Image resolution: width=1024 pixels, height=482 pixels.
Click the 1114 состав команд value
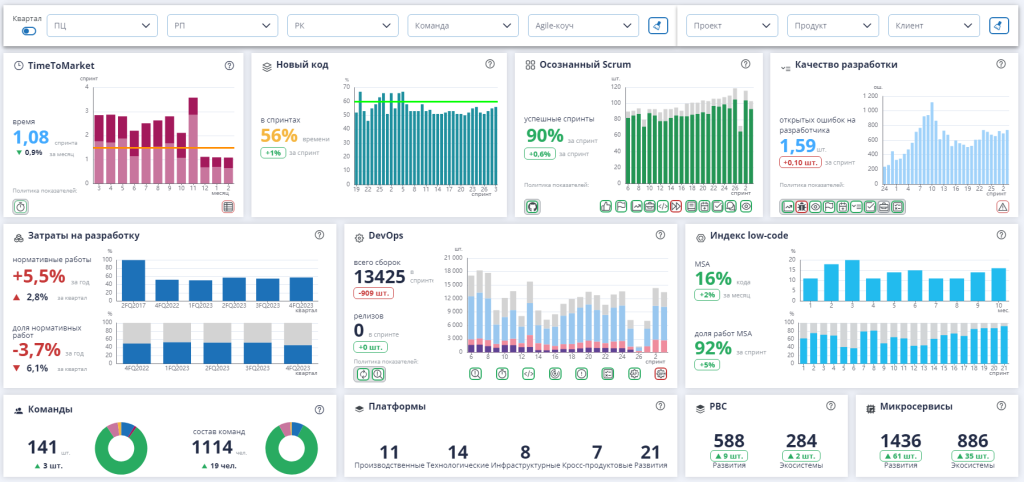pyautogui.click(x=212, y=447)
